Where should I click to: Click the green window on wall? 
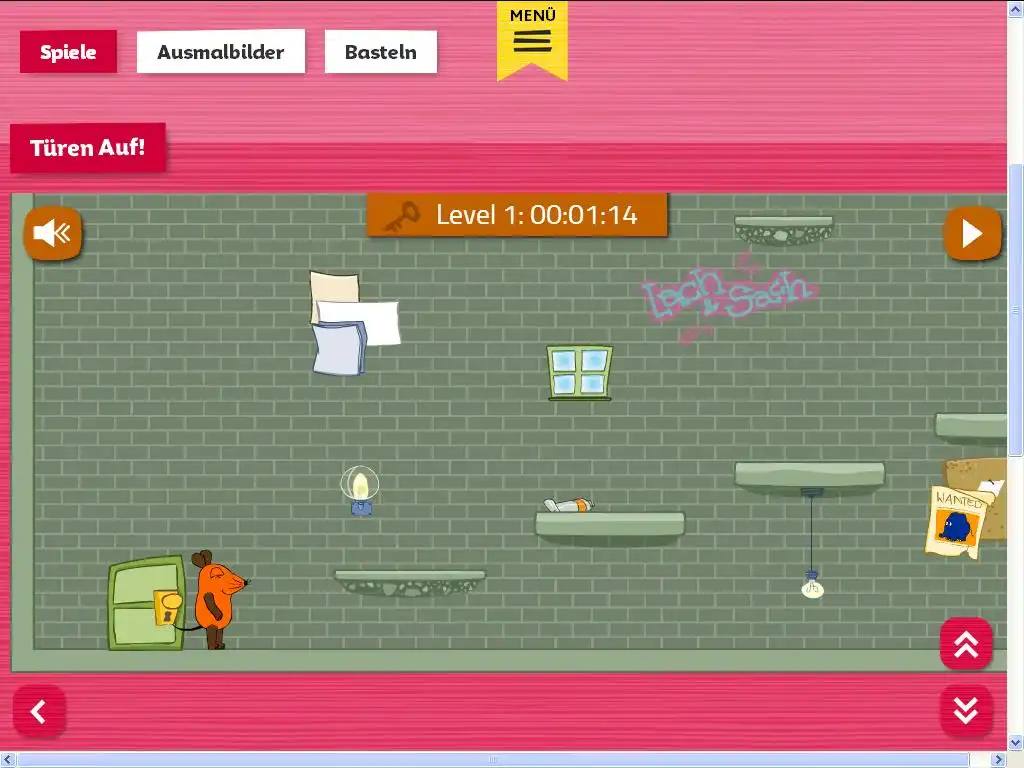pos(580,372)
